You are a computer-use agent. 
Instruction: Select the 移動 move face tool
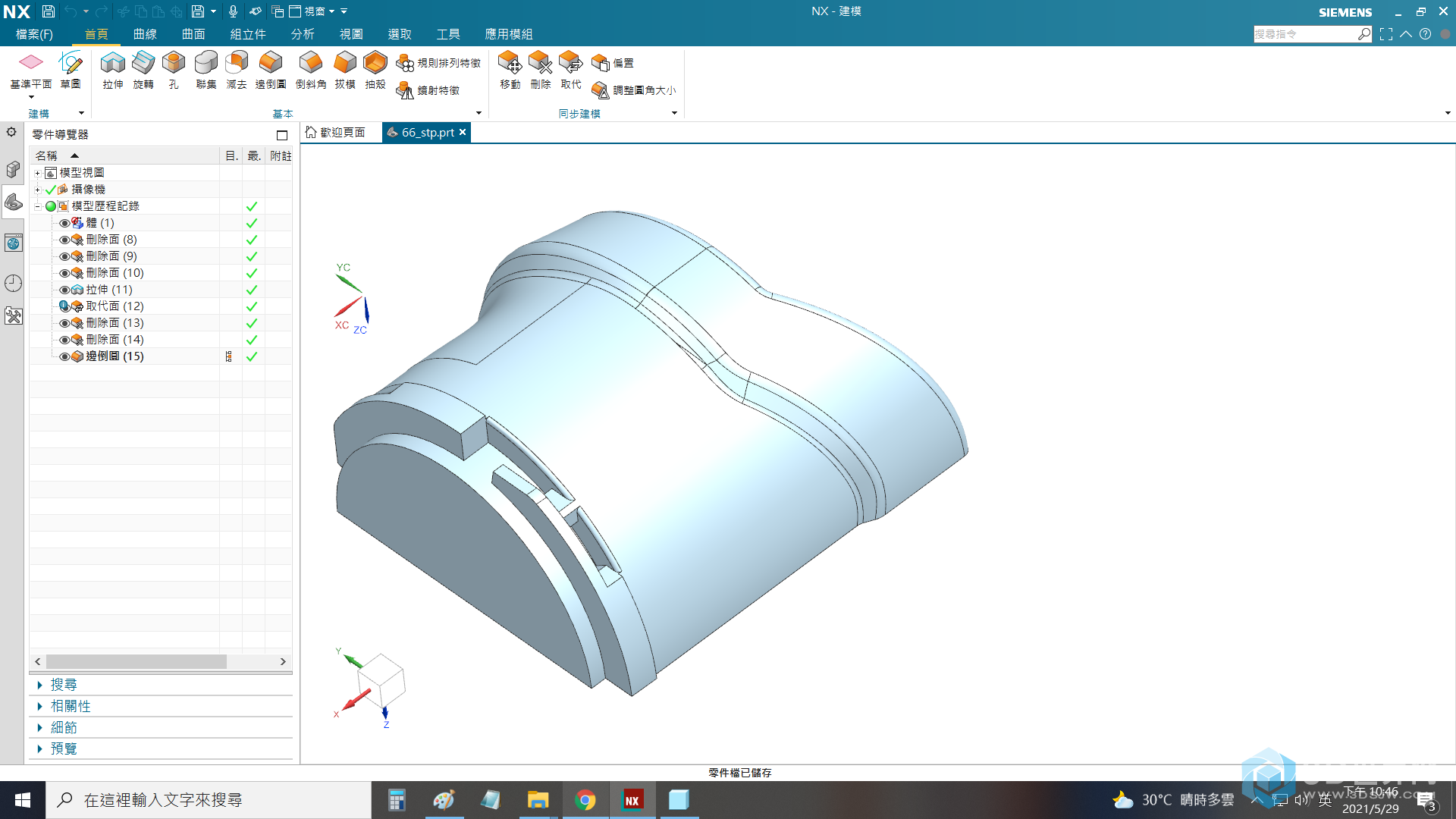point(510,69)
